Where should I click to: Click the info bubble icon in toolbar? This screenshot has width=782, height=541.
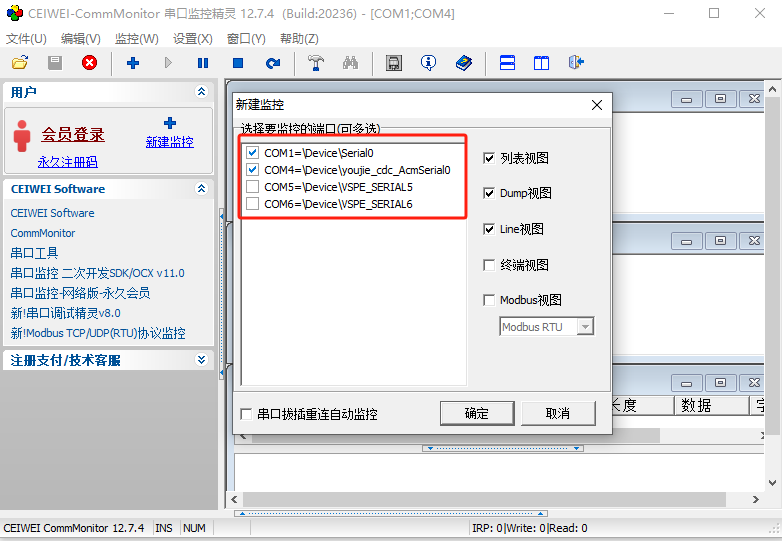429,63
